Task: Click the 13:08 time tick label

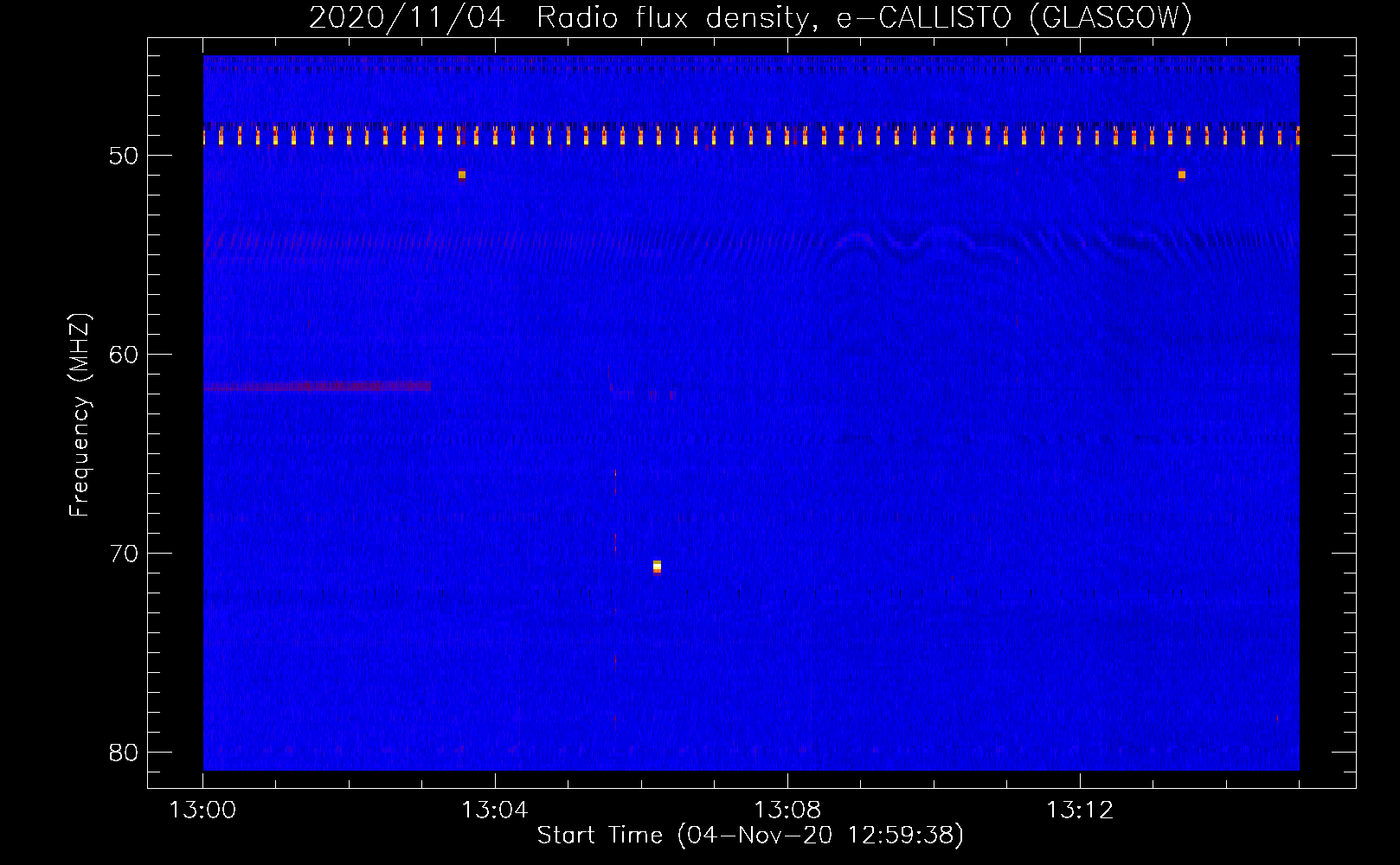Action: click(x=787, y=811)
